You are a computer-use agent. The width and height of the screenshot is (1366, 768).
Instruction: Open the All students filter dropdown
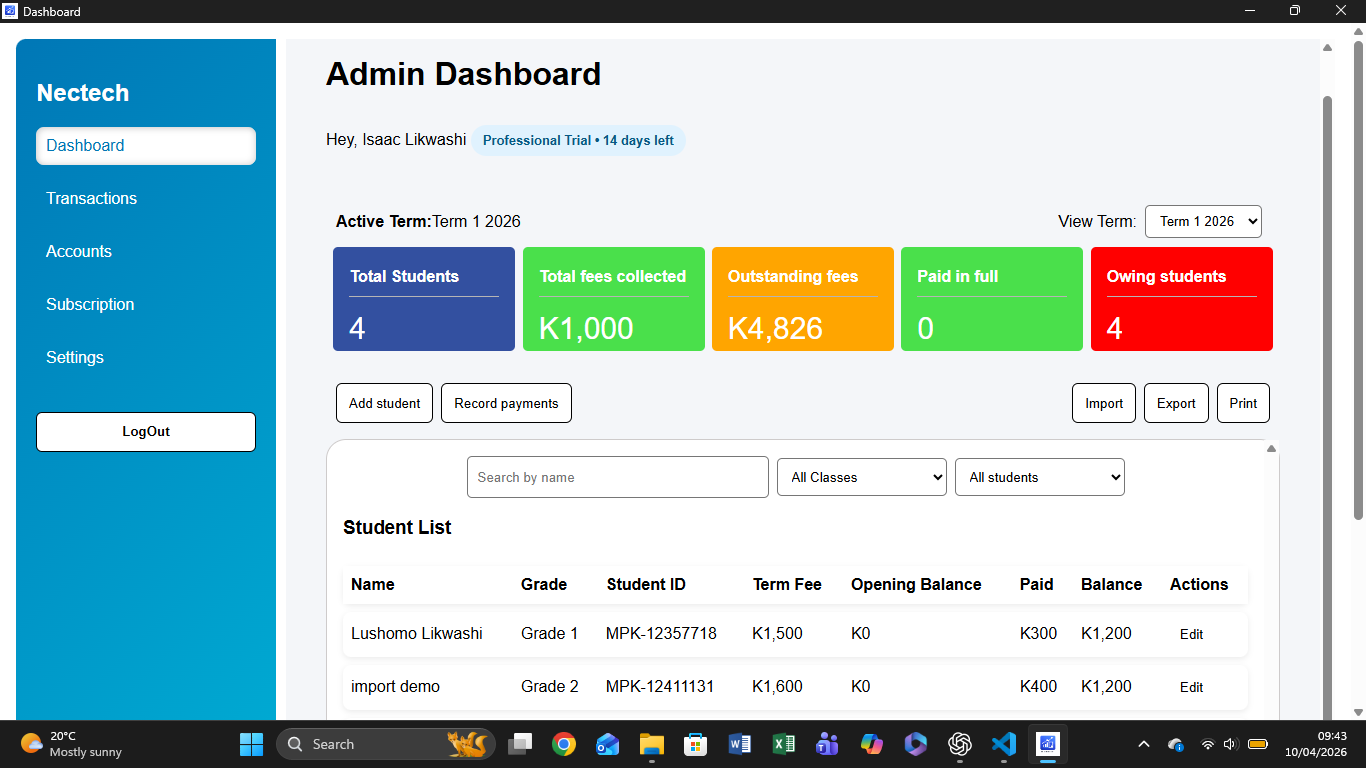click(x=1039, y=477)
